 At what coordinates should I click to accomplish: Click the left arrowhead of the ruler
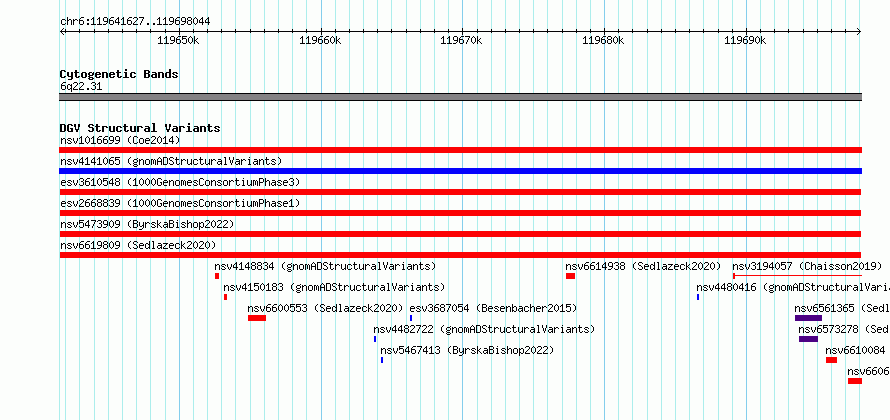tap(62, 32)
